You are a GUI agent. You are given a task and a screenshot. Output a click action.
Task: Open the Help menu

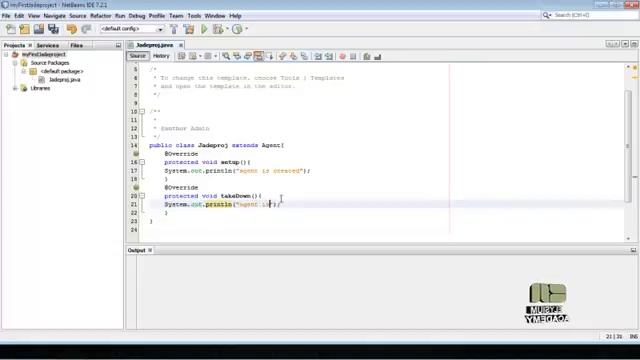[235, 16]
